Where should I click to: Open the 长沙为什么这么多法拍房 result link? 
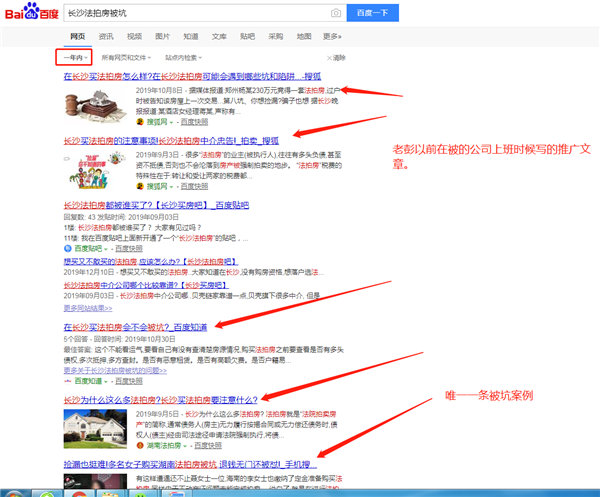tap(160, 399)
